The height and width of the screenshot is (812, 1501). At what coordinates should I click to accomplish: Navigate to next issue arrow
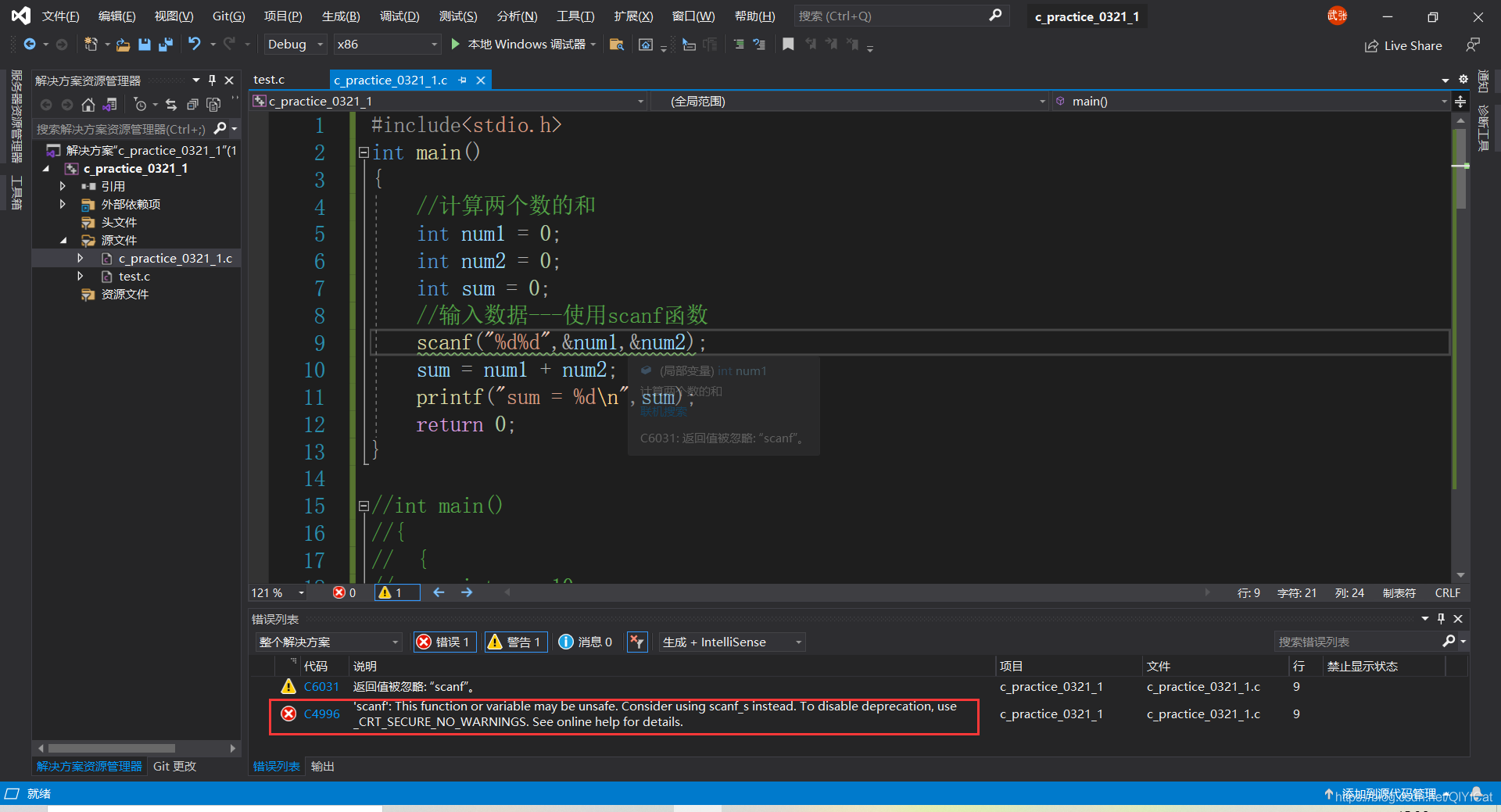click(x=467, y=592)
